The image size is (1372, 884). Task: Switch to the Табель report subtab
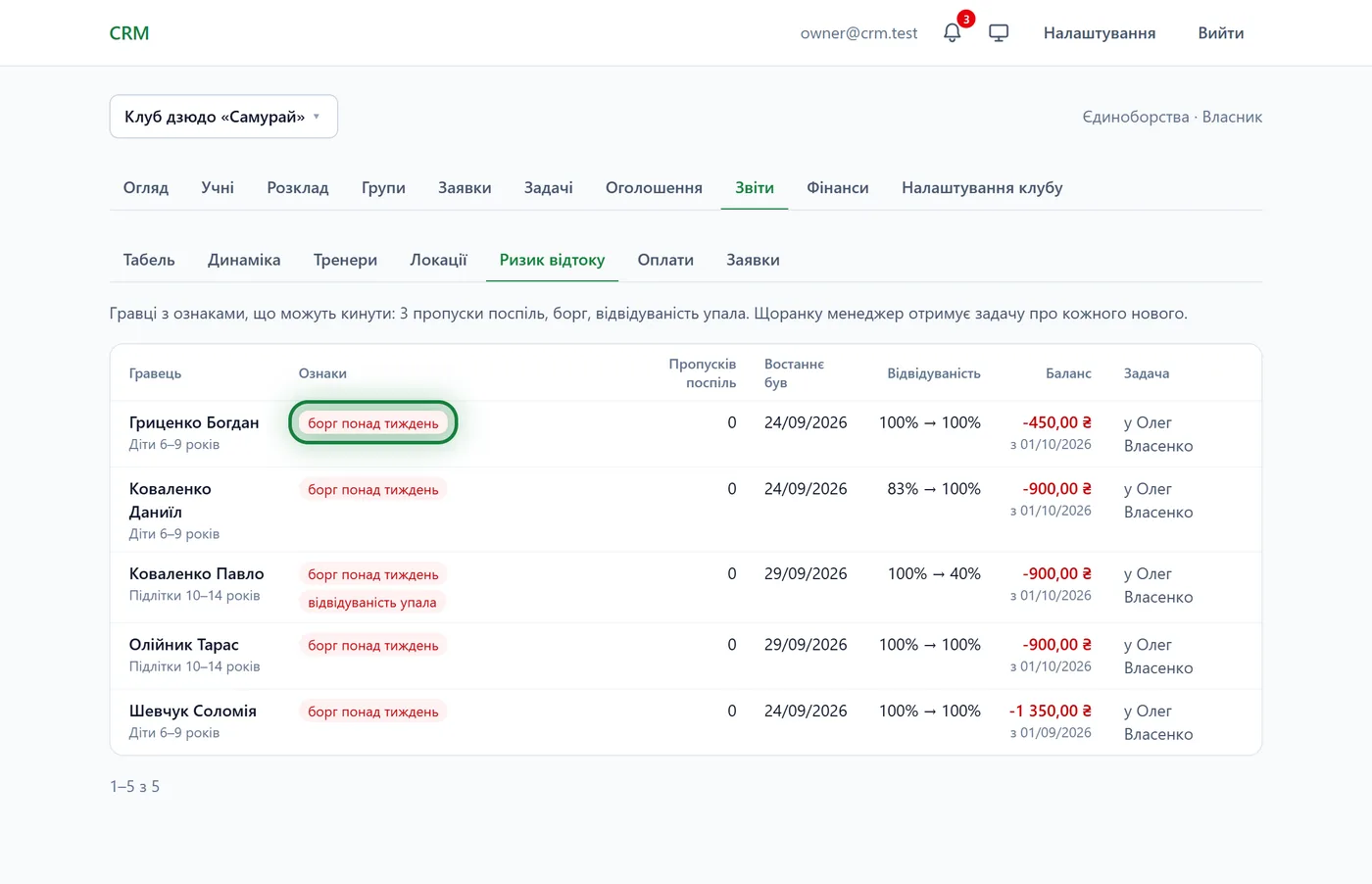point(149,260)
